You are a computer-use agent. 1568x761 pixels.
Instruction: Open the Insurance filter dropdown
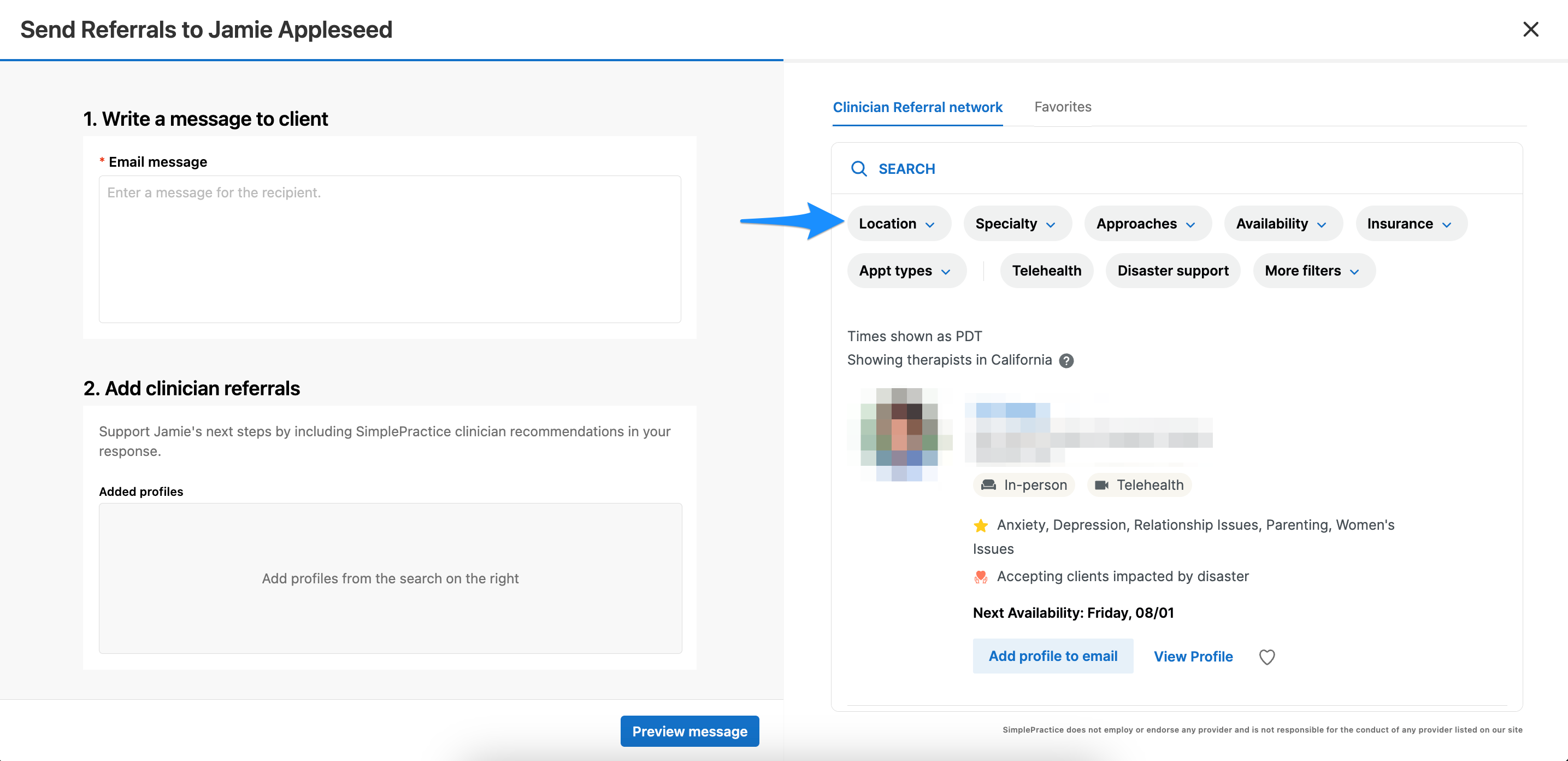(x=1410, y=224)
